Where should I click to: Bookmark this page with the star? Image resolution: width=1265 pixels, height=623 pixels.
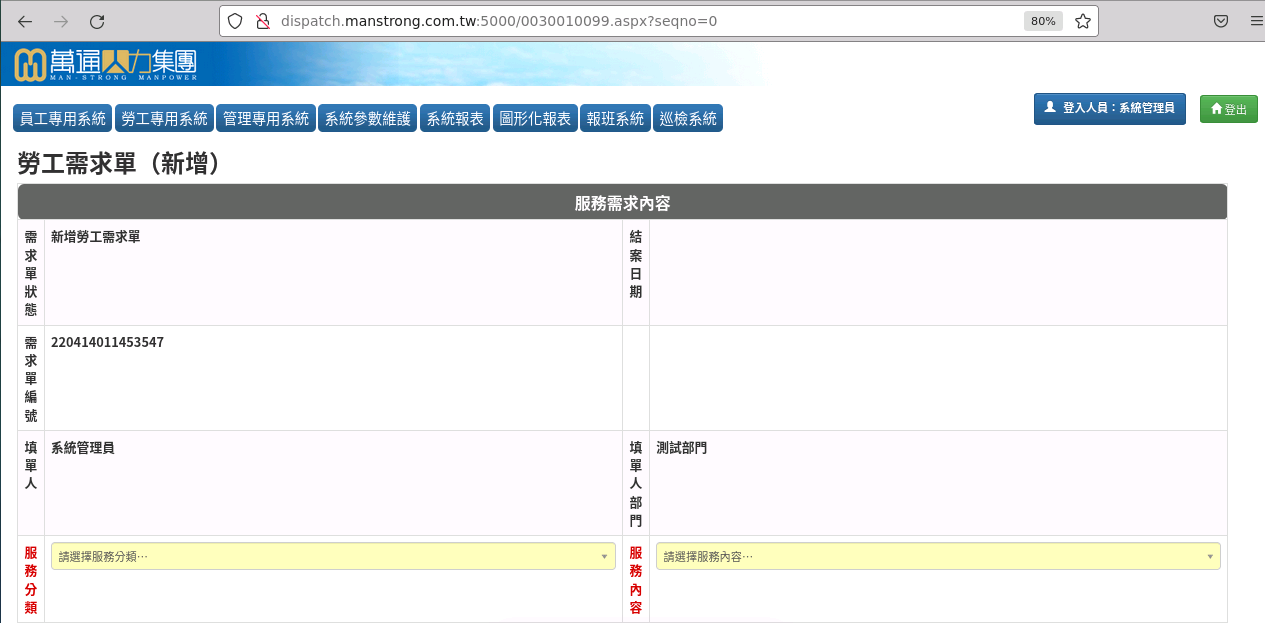1083,21
